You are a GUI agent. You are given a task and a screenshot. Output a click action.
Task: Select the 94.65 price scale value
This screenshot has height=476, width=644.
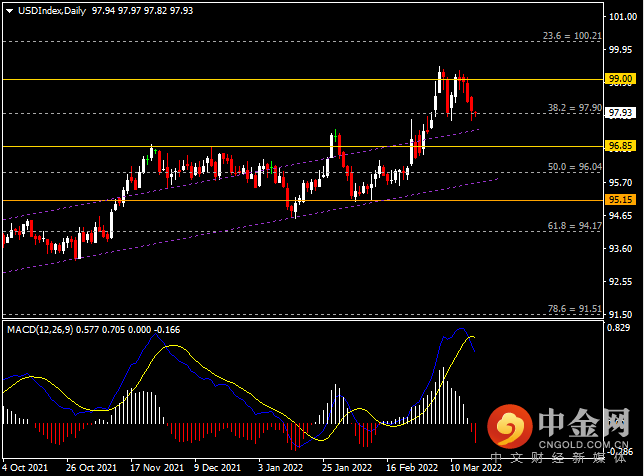[620, 216]
